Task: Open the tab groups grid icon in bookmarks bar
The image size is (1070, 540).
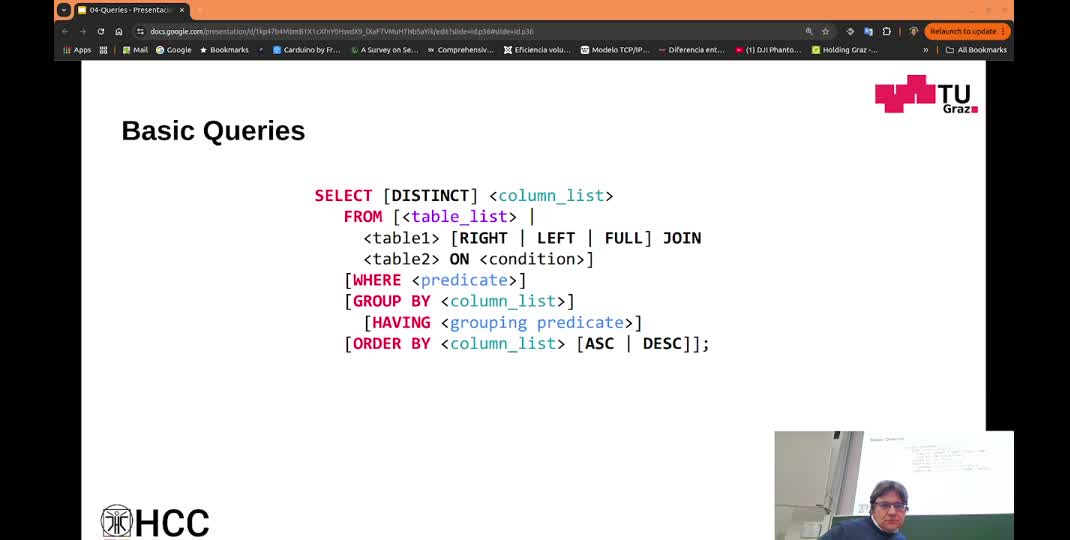Action: [104, 50]
